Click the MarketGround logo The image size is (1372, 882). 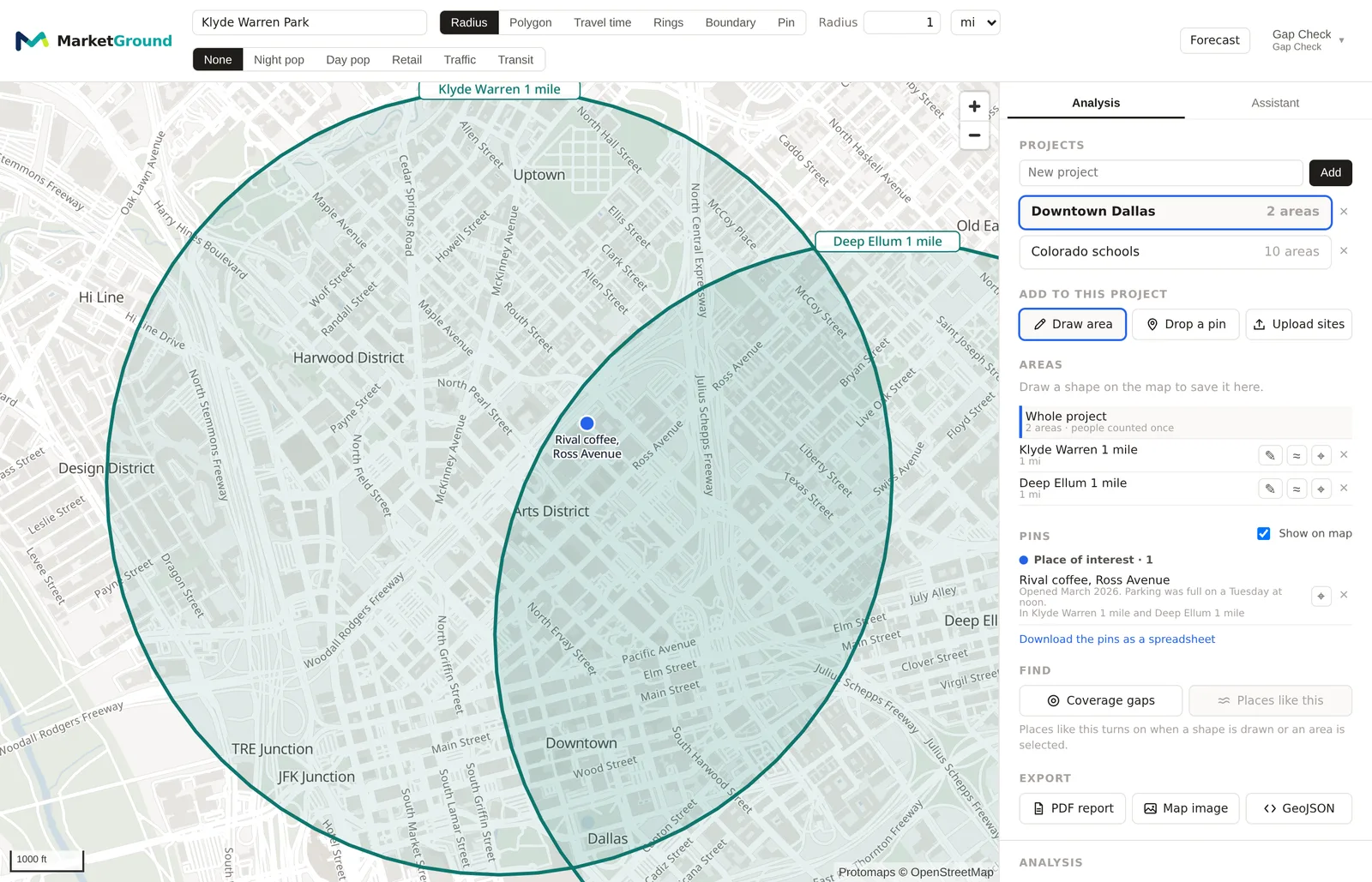click(93, 40)
